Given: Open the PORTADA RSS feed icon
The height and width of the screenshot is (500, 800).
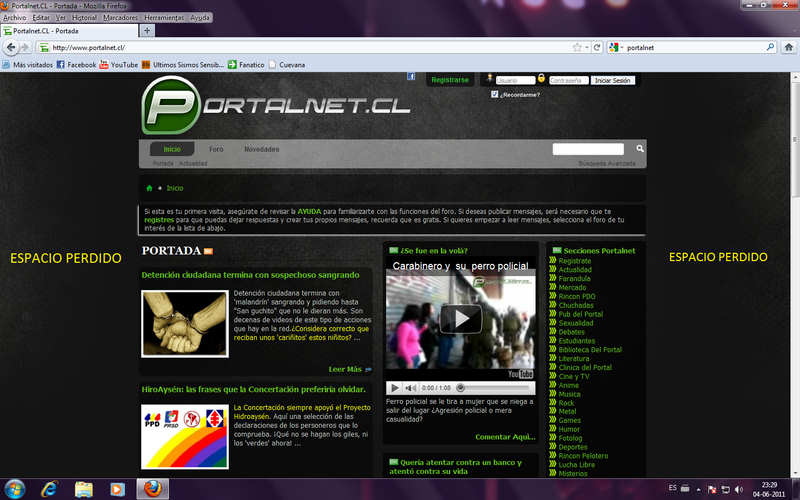Looking at the screenshot, I should coord(208,251).
